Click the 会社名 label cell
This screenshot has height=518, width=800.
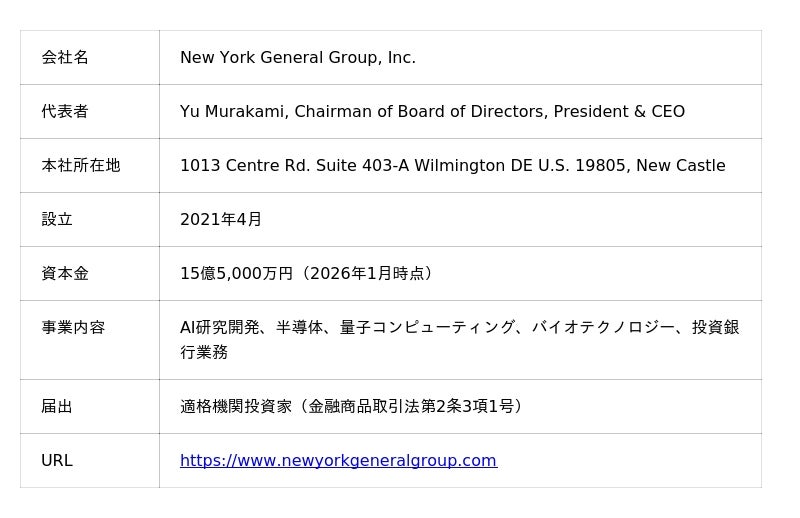coord(65,58)
